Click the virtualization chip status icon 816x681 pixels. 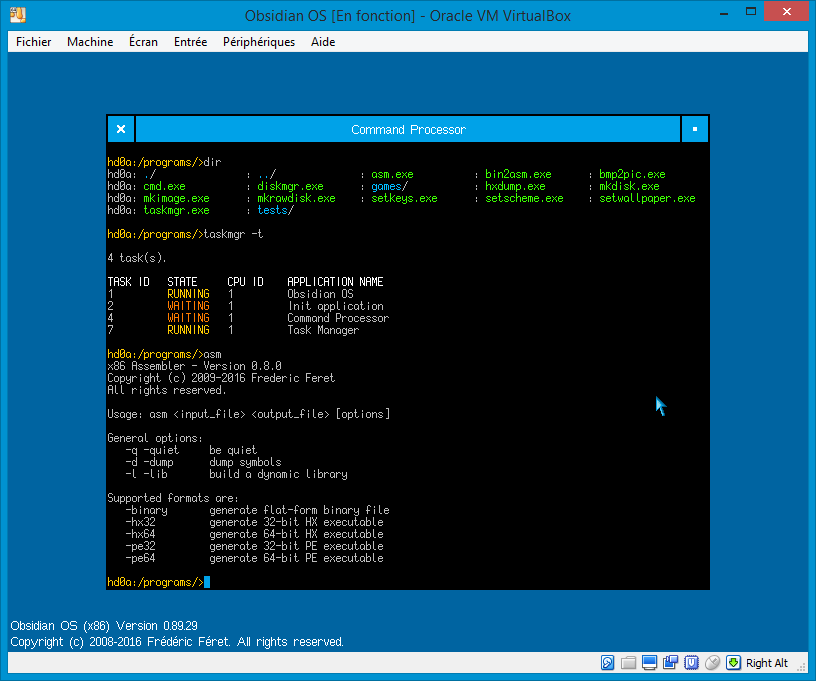point(692,662)
